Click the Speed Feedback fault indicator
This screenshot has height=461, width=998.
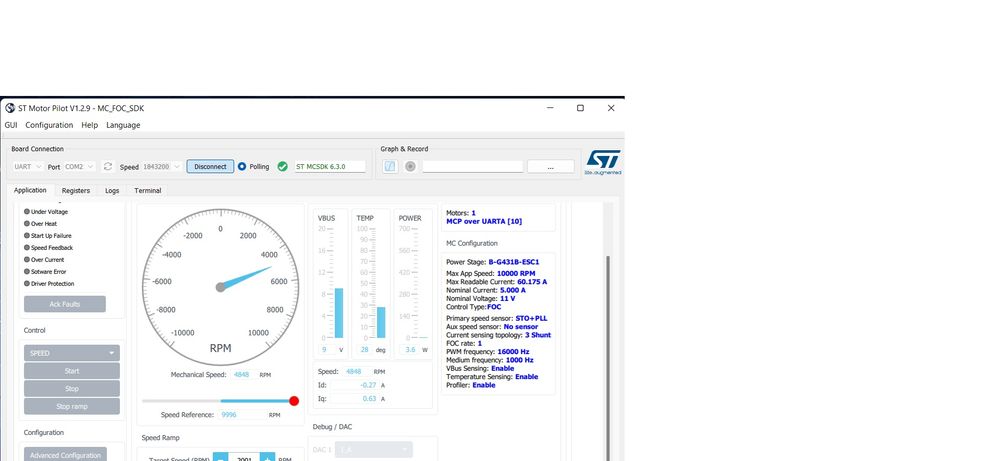(27, 248)
